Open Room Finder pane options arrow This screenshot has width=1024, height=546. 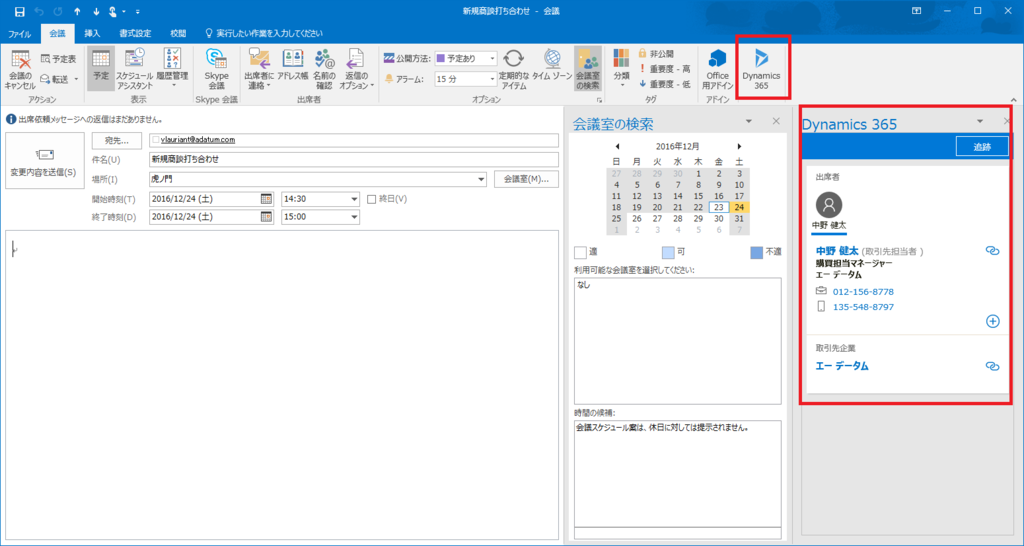(749, 121)
